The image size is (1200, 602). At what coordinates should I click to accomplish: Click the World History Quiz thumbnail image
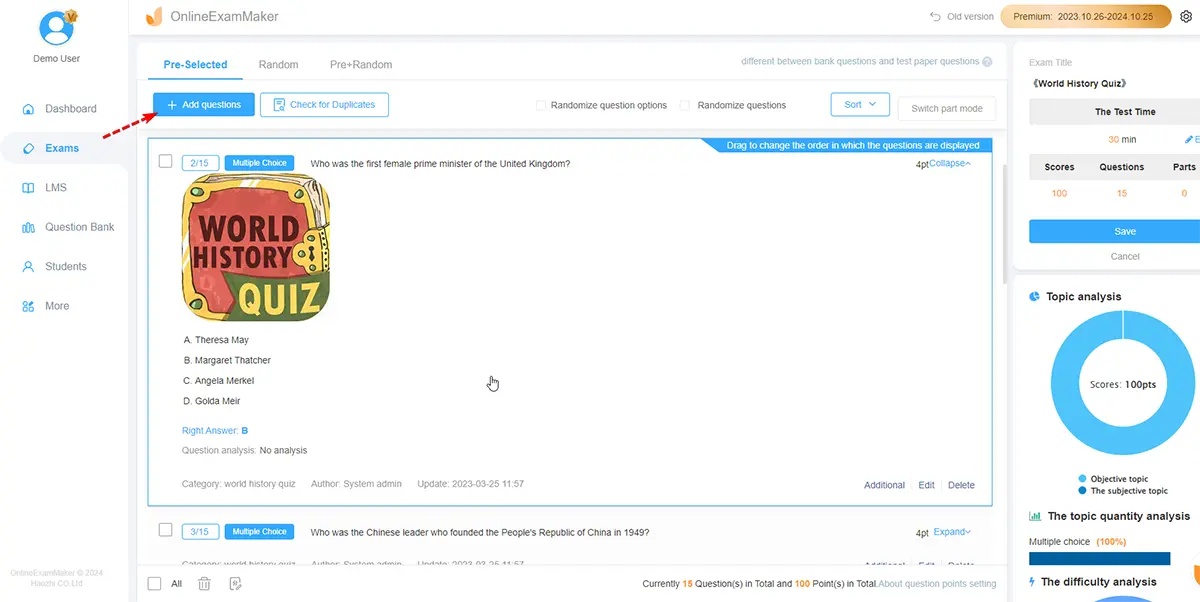256,248
